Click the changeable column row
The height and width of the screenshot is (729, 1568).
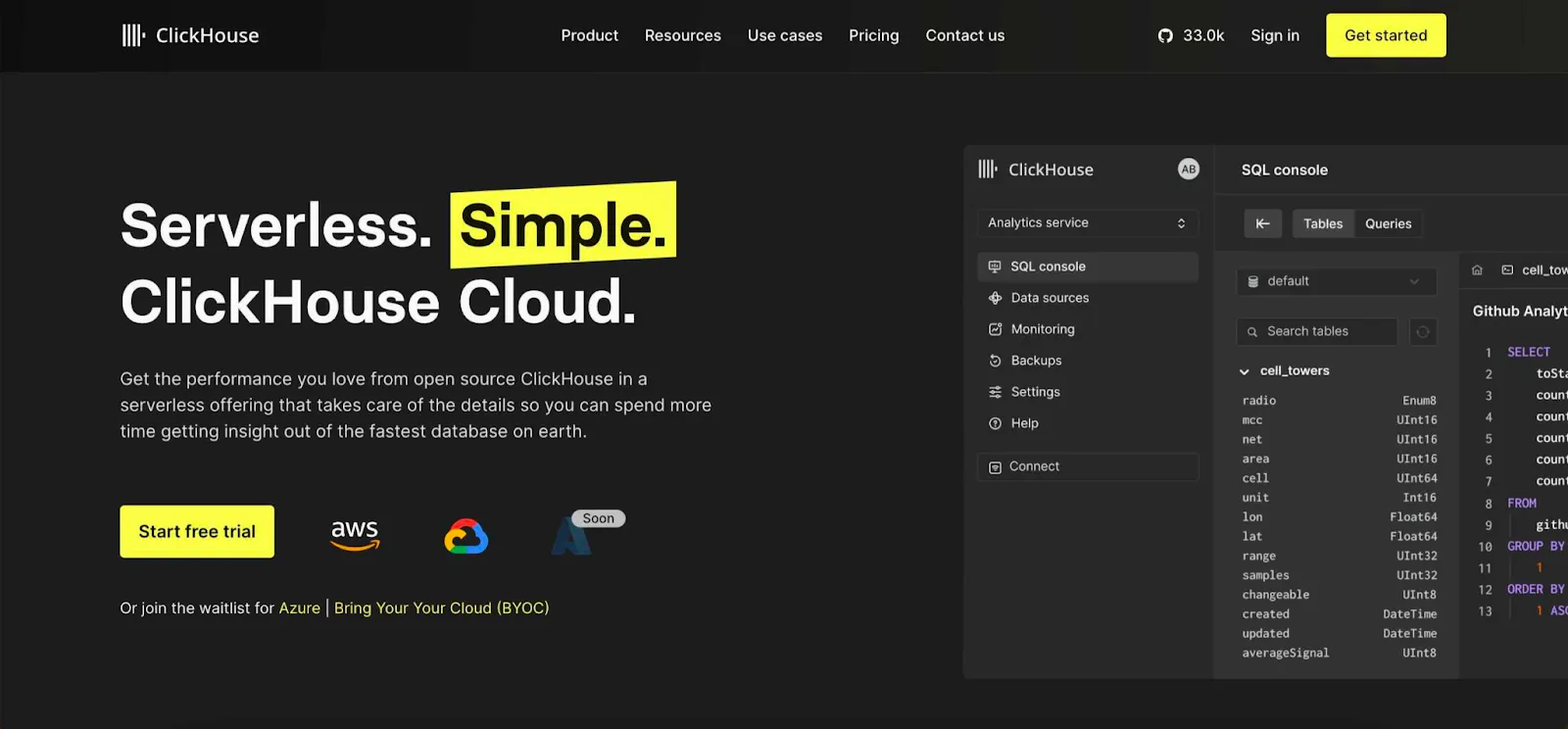tap(1339, 595)
